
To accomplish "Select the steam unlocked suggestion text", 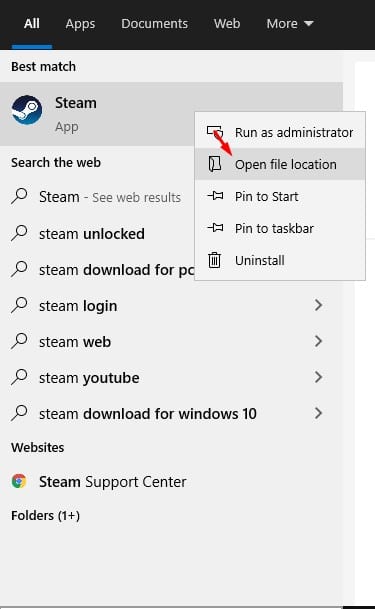I will click(x=92, y=234).
